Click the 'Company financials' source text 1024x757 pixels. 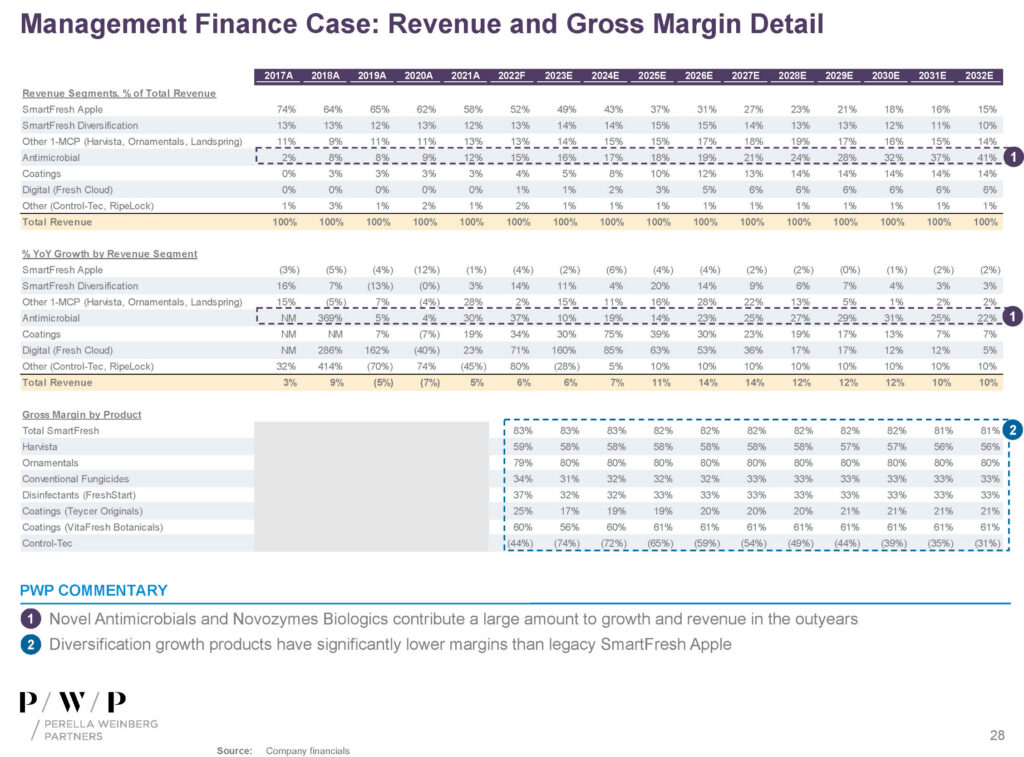pos(308,751)
